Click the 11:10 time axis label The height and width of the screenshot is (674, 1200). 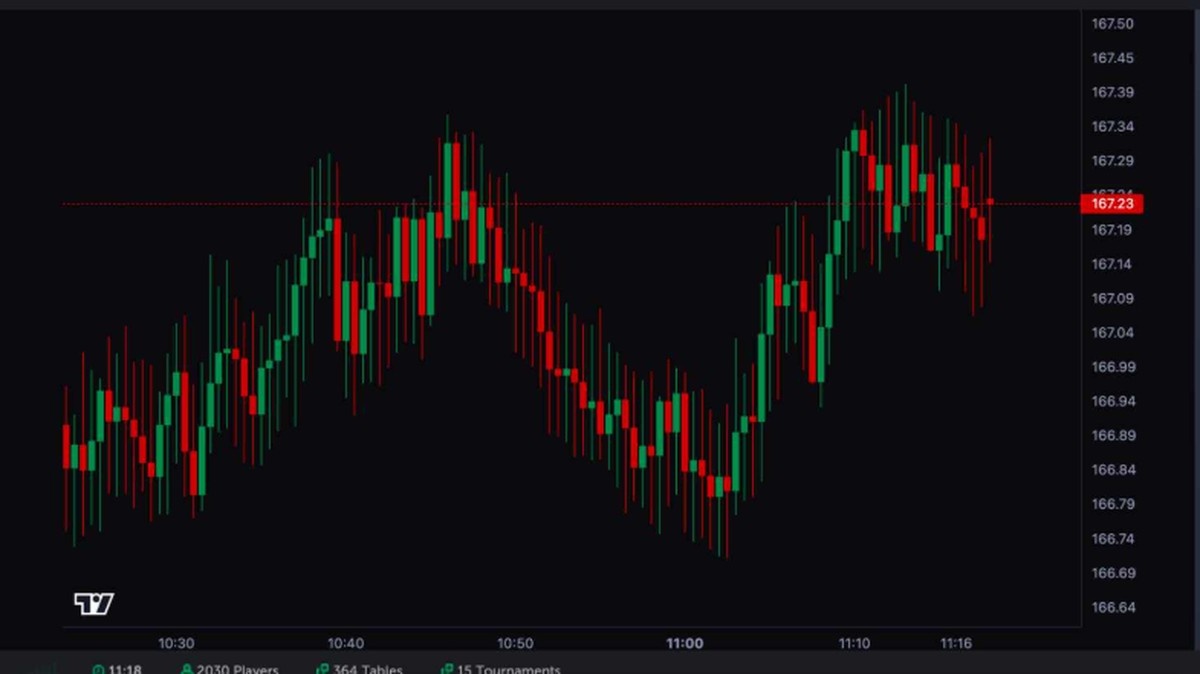pyautogui.click(x=854, y=644)
